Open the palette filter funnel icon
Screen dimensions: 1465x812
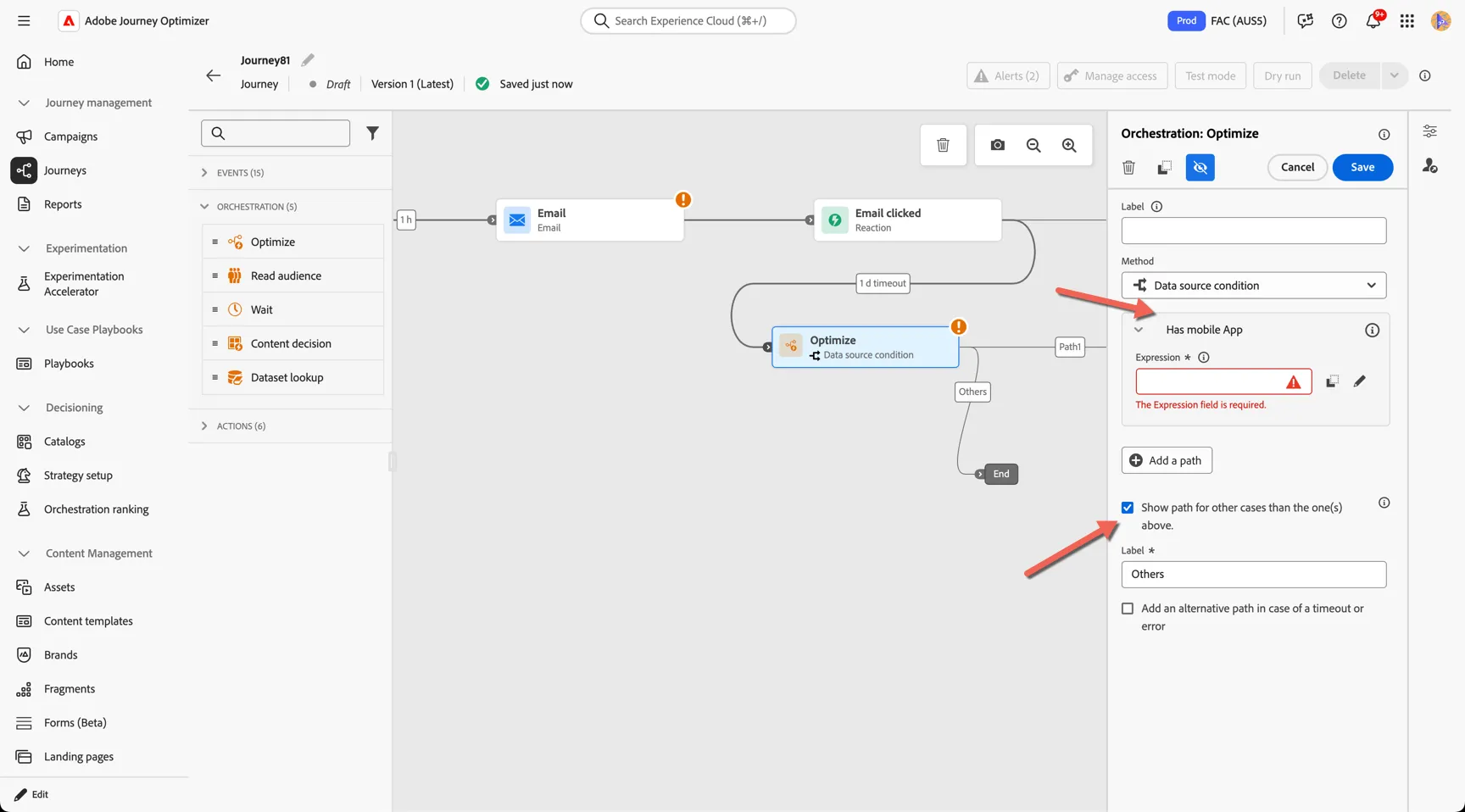(x=372, y=133)
